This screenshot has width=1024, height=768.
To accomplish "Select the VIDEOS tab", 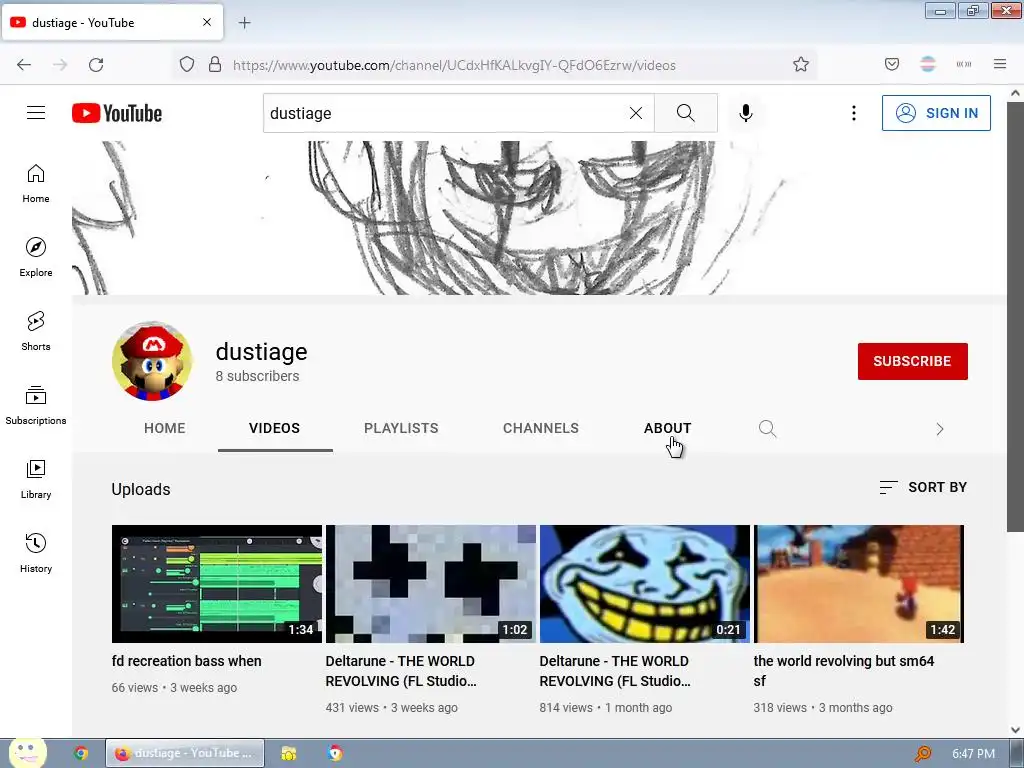I will [x=274, y=428].
